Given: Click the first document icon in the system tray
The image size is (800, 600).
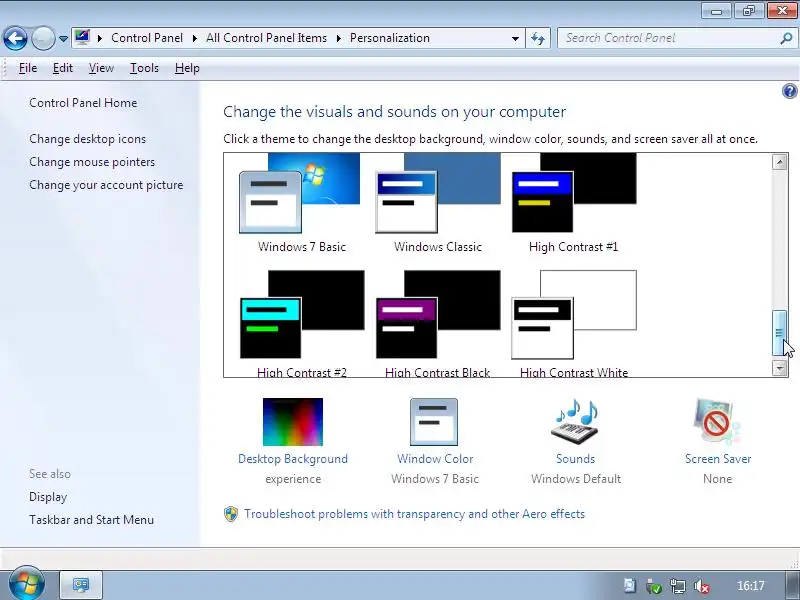Looking at the screenshot, I should coord(630,586).
